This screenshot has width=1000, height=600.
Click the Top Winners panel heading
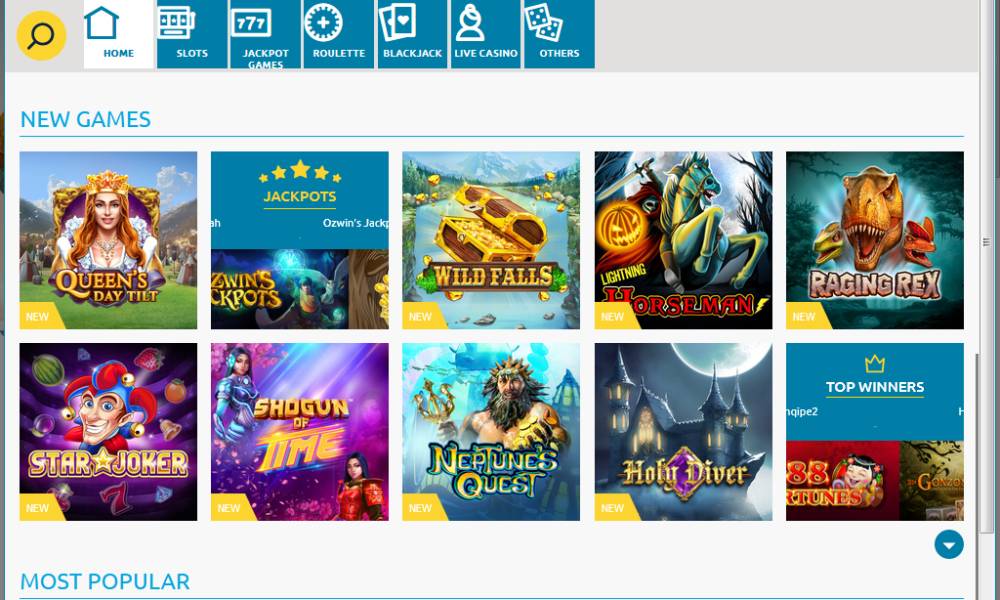(874, 387)
